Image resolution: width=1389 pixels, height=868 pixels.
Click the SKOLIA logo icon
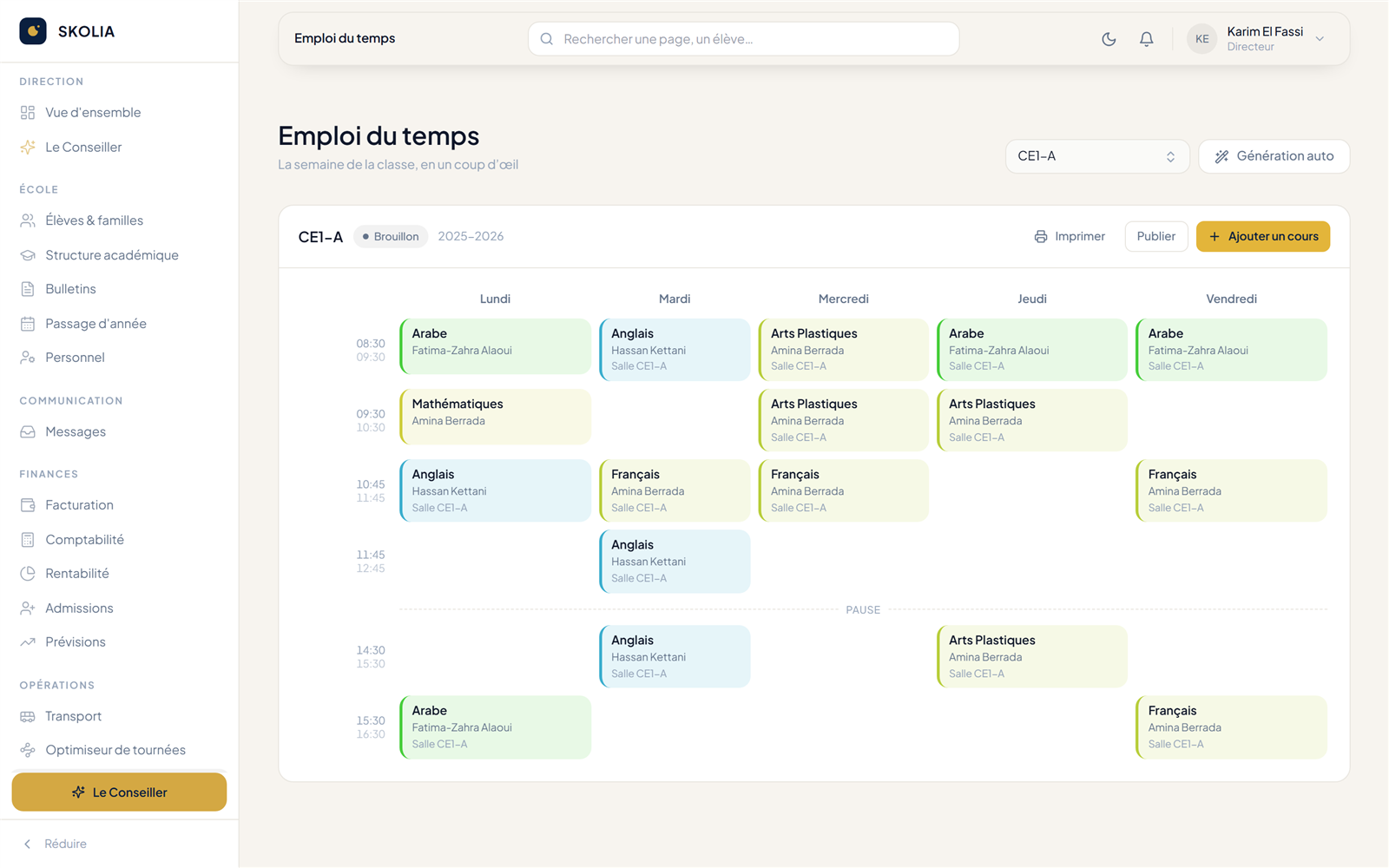click(33, 31)
